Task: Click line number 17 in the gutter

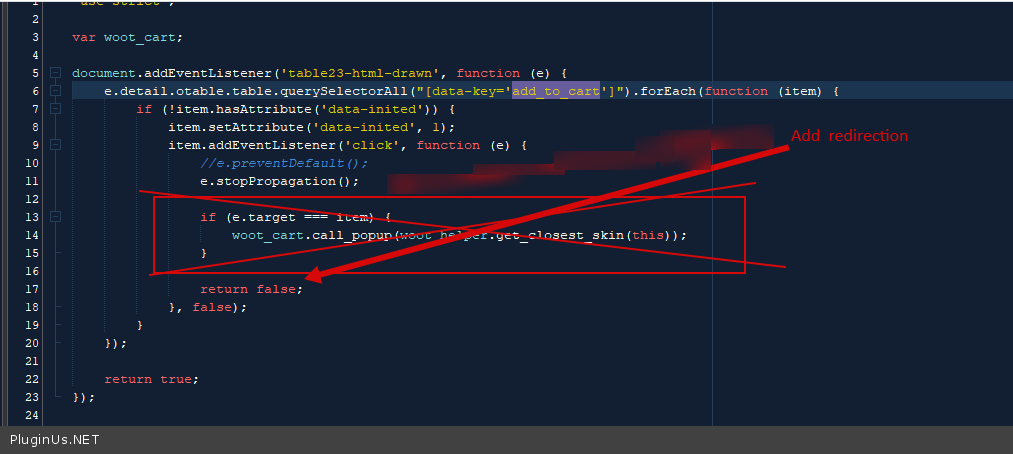Action: (x=31, y=289)
